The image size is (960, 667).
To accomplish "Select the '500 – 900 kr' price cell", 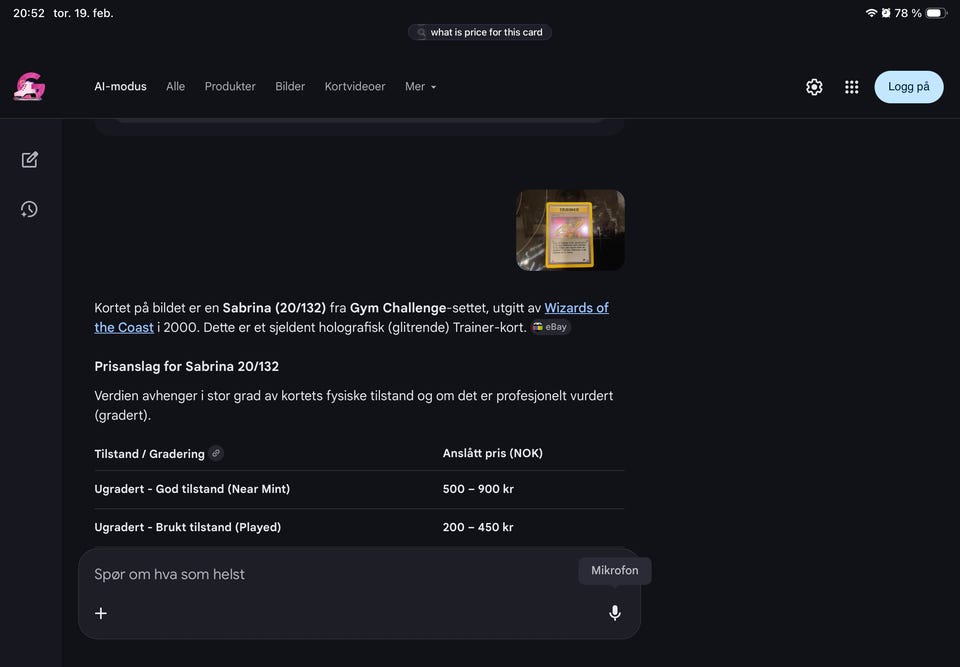I will (x=478, y=489).
